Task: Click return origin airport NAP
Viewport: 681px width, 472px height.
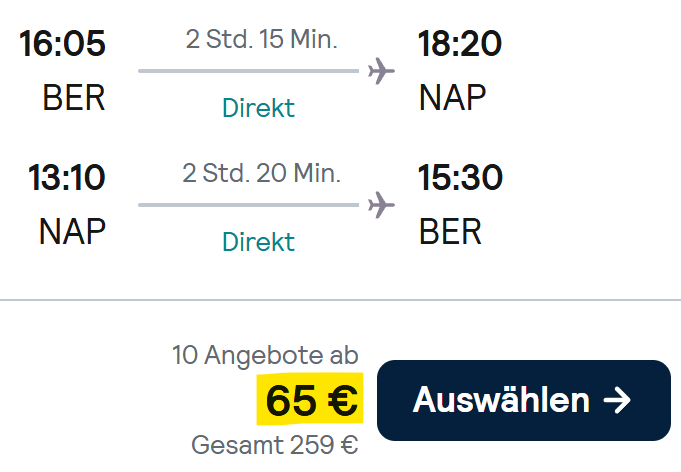Action: click(x=72, y=231)
